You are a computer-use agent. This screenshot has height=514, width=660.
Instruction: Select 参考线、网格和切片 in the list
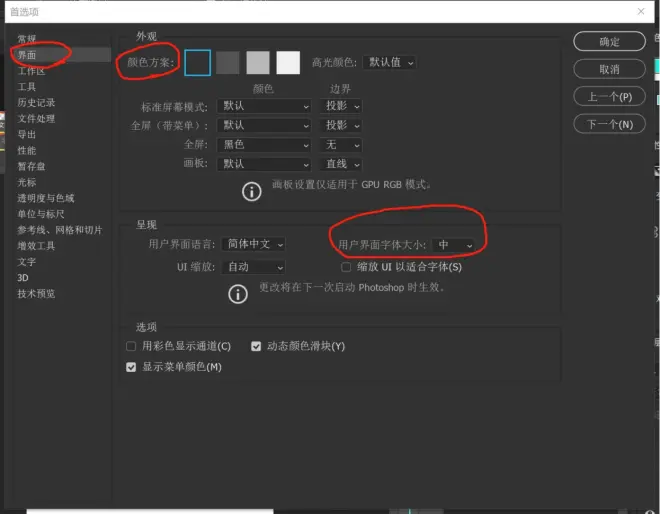pos(60,230)
